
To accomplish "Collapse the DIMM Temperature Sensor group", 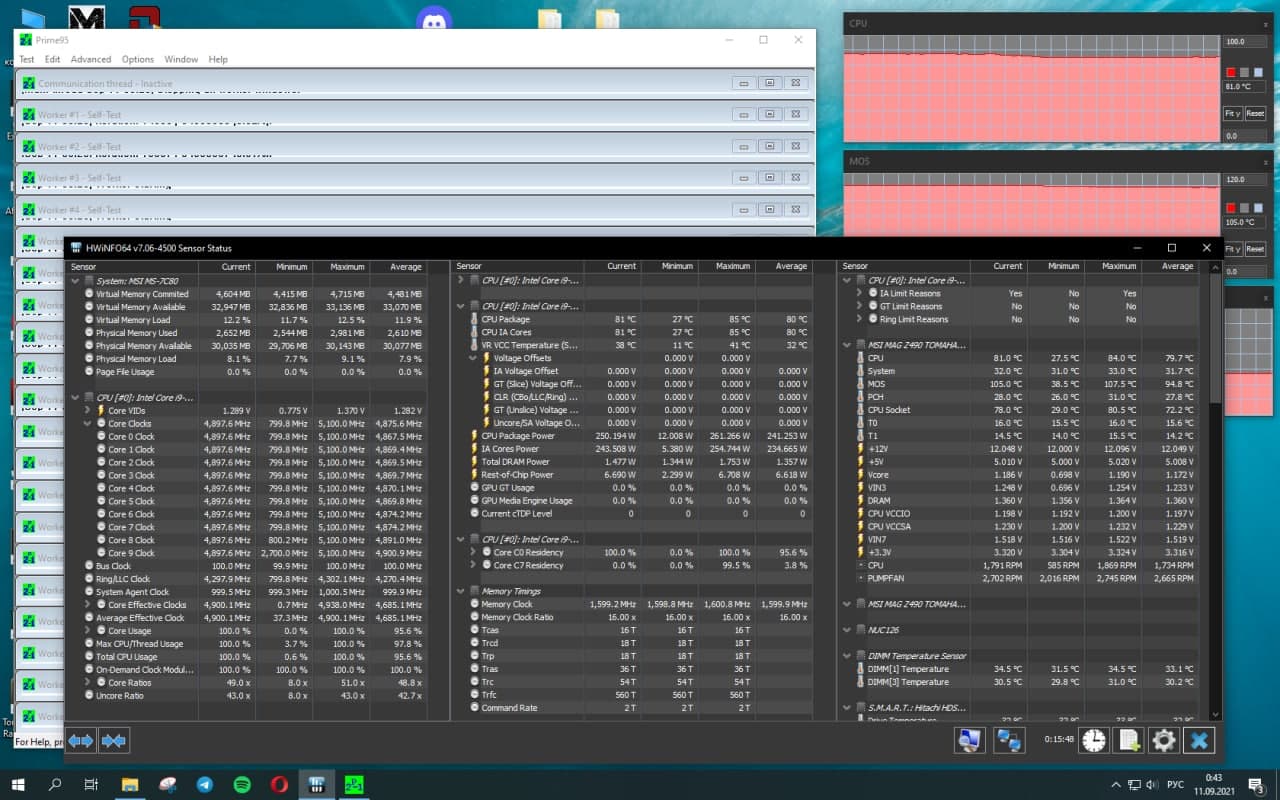I will tap(848, 656).
